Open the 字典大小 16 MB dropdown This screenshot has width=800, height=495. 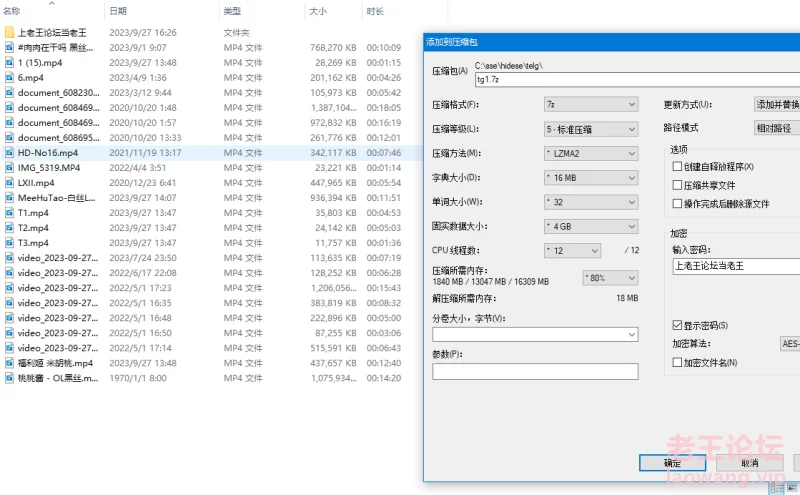point(591,178)
